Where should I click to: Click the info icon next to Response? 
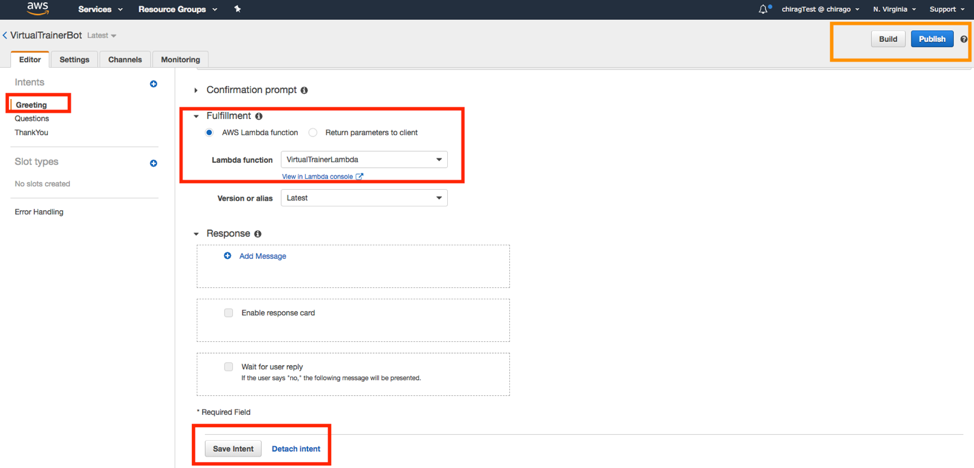[x=257, y=234]
